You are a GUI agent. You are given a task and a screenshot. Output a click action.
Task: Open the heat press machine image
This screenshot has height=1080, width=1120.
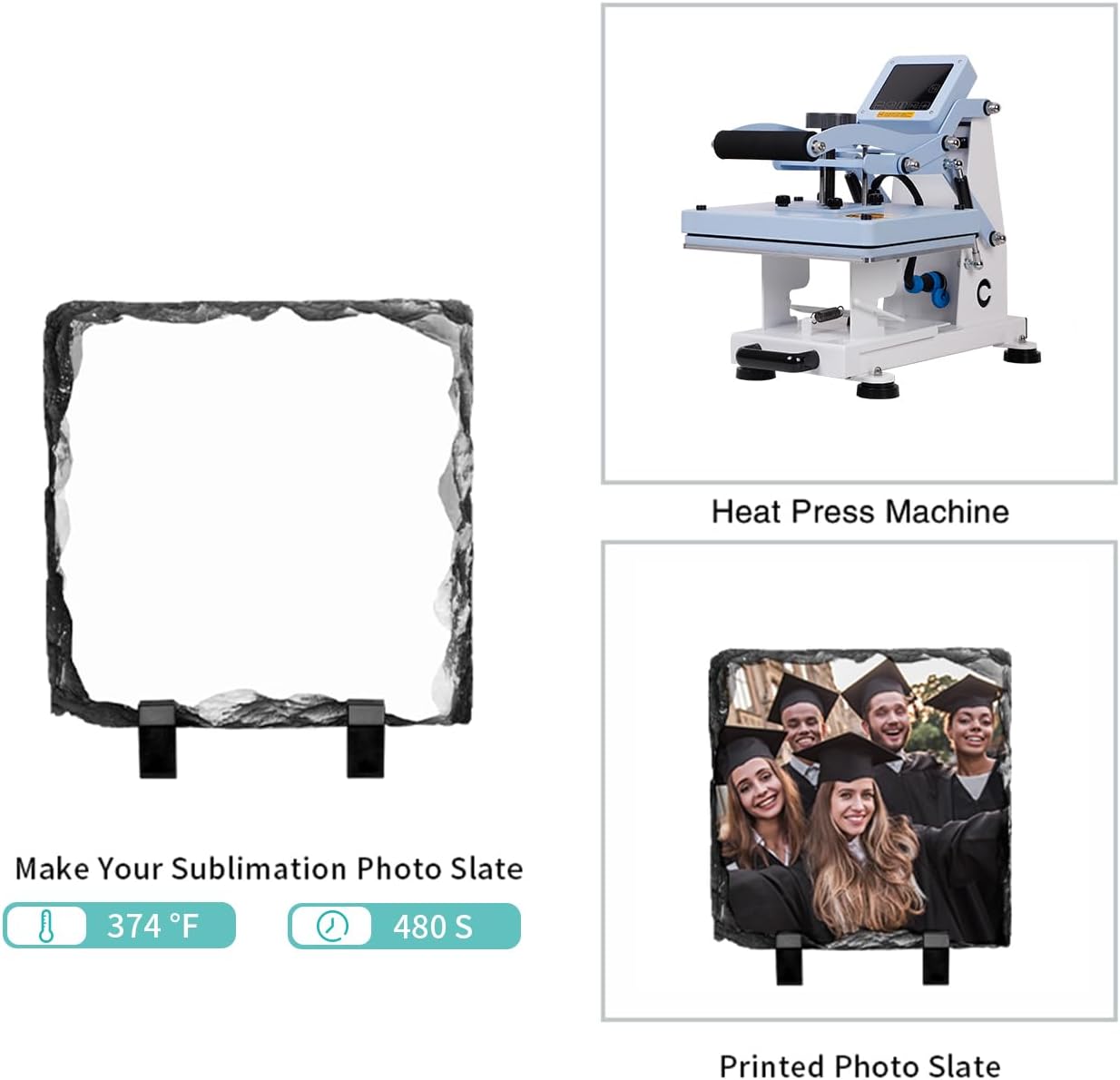point(859,243)
